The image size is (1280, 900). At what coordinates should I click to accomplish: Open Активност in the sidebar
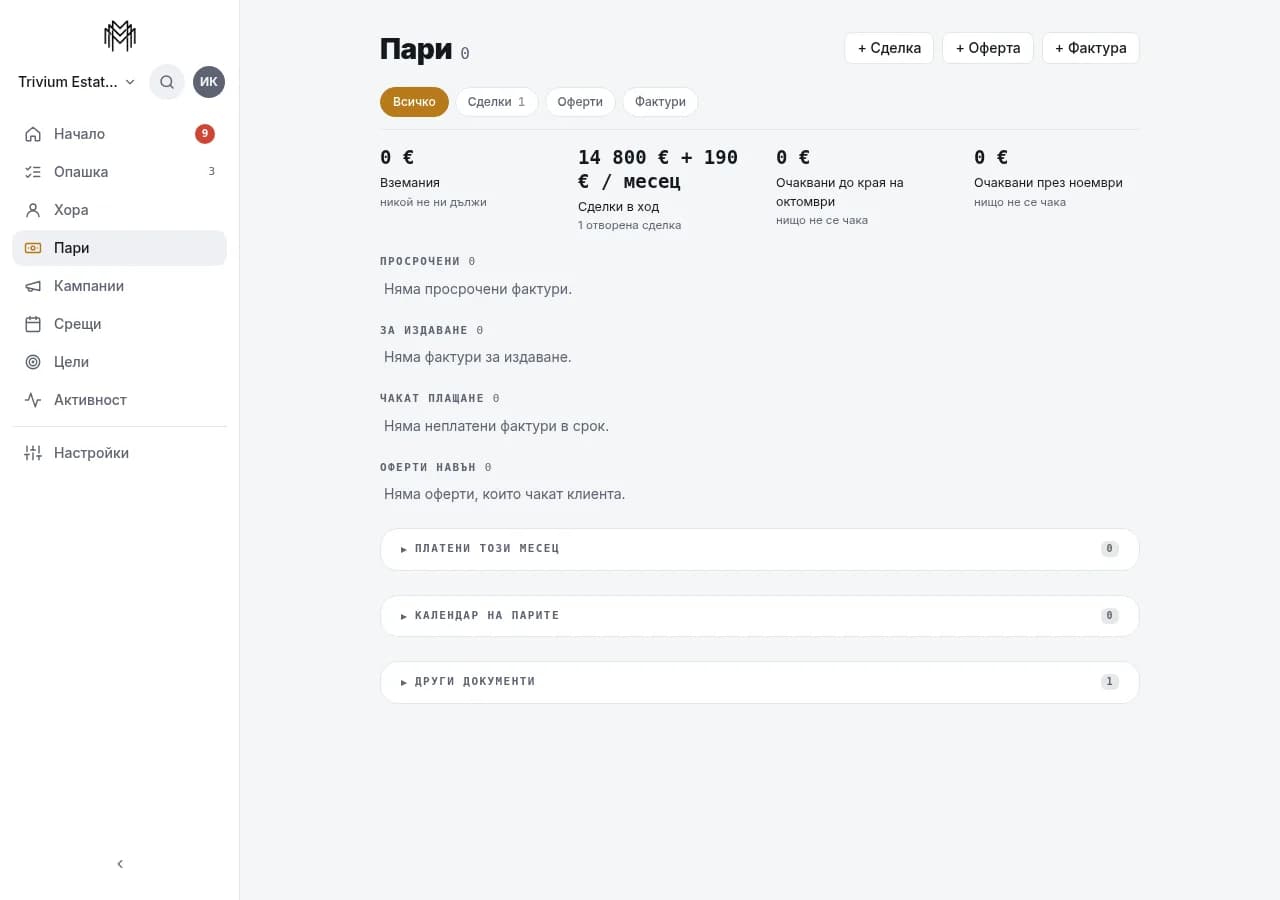point(120,400)
